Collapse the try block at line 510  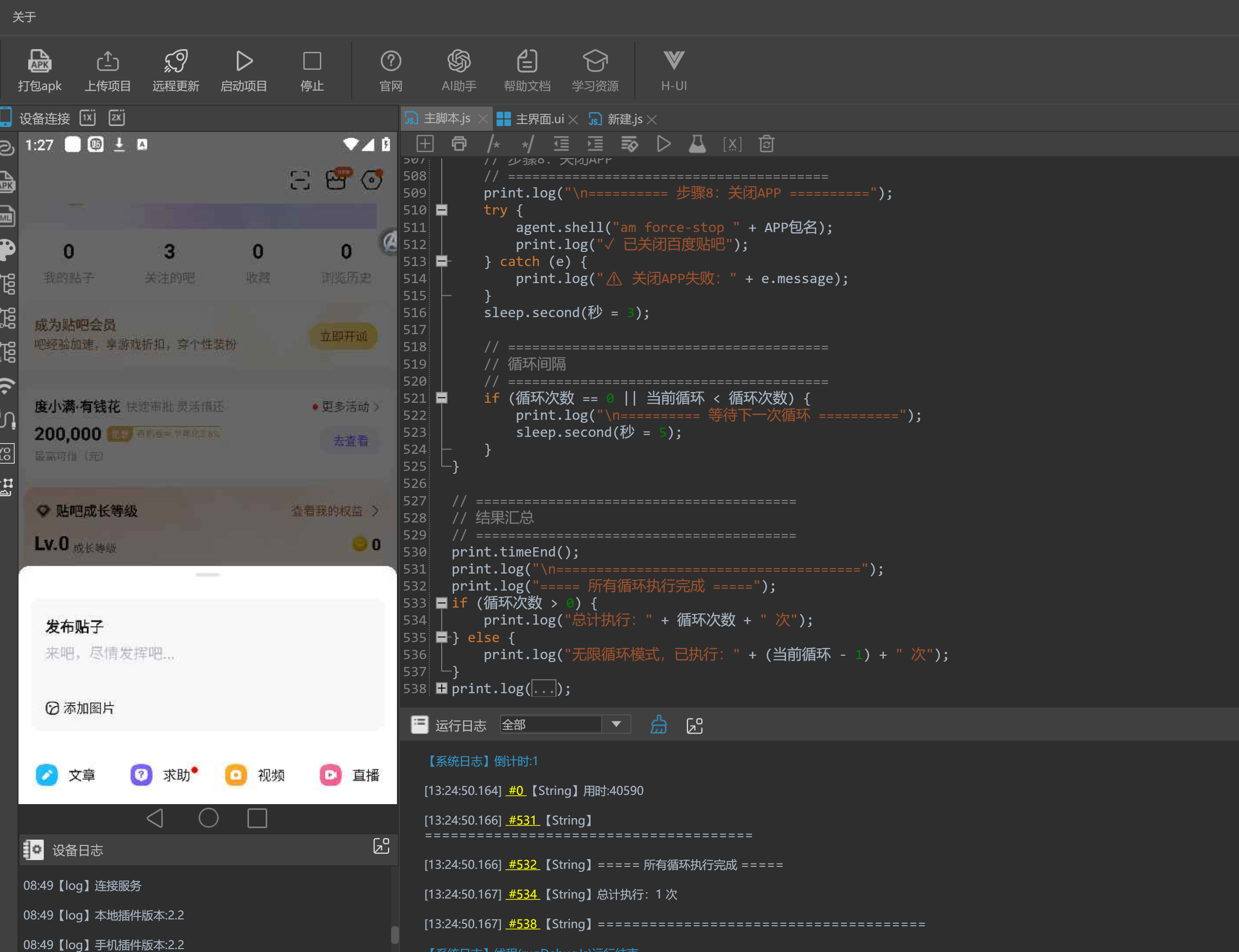click(442, 210)
